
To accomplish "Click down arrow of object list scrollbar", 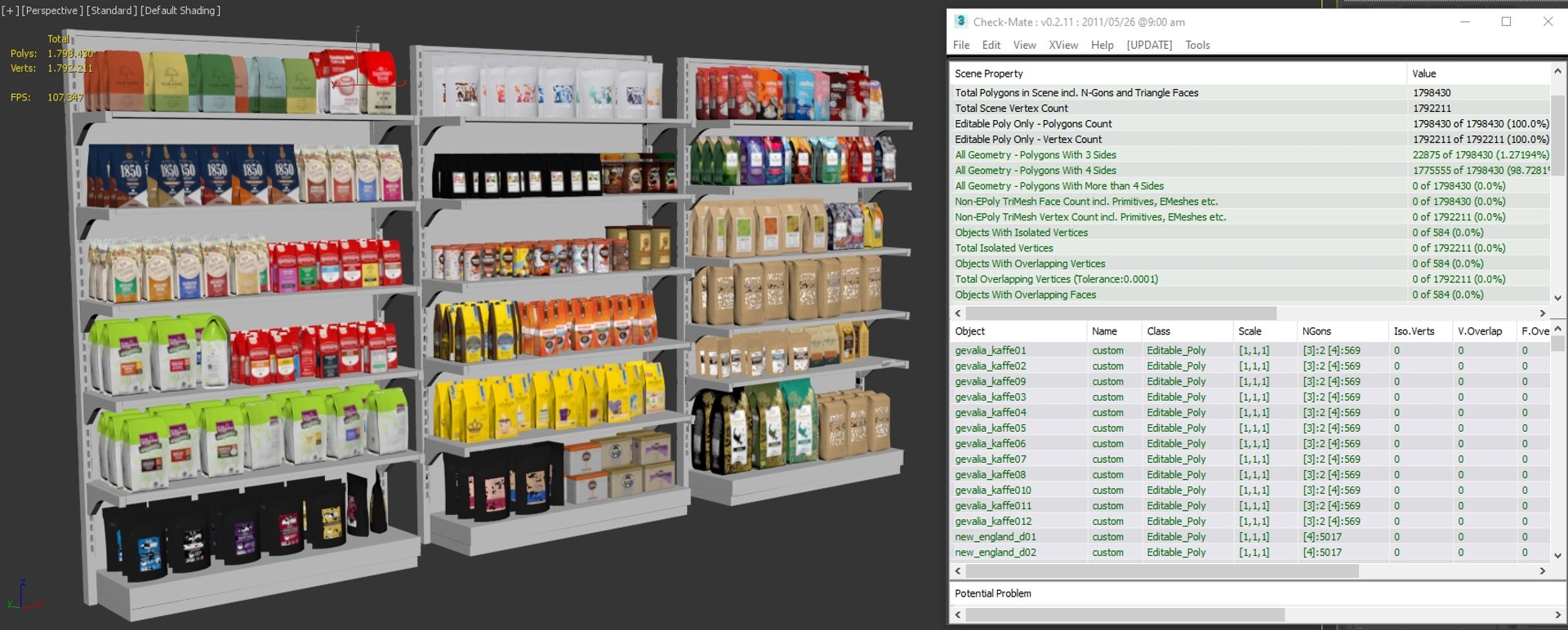I will (x=1557, y=556).
